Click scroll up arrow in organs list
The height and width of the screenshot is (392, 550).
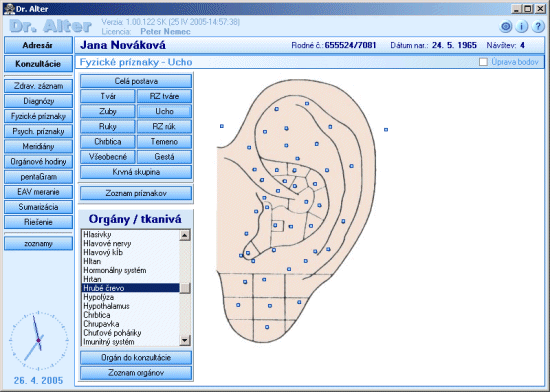[185, 235]
